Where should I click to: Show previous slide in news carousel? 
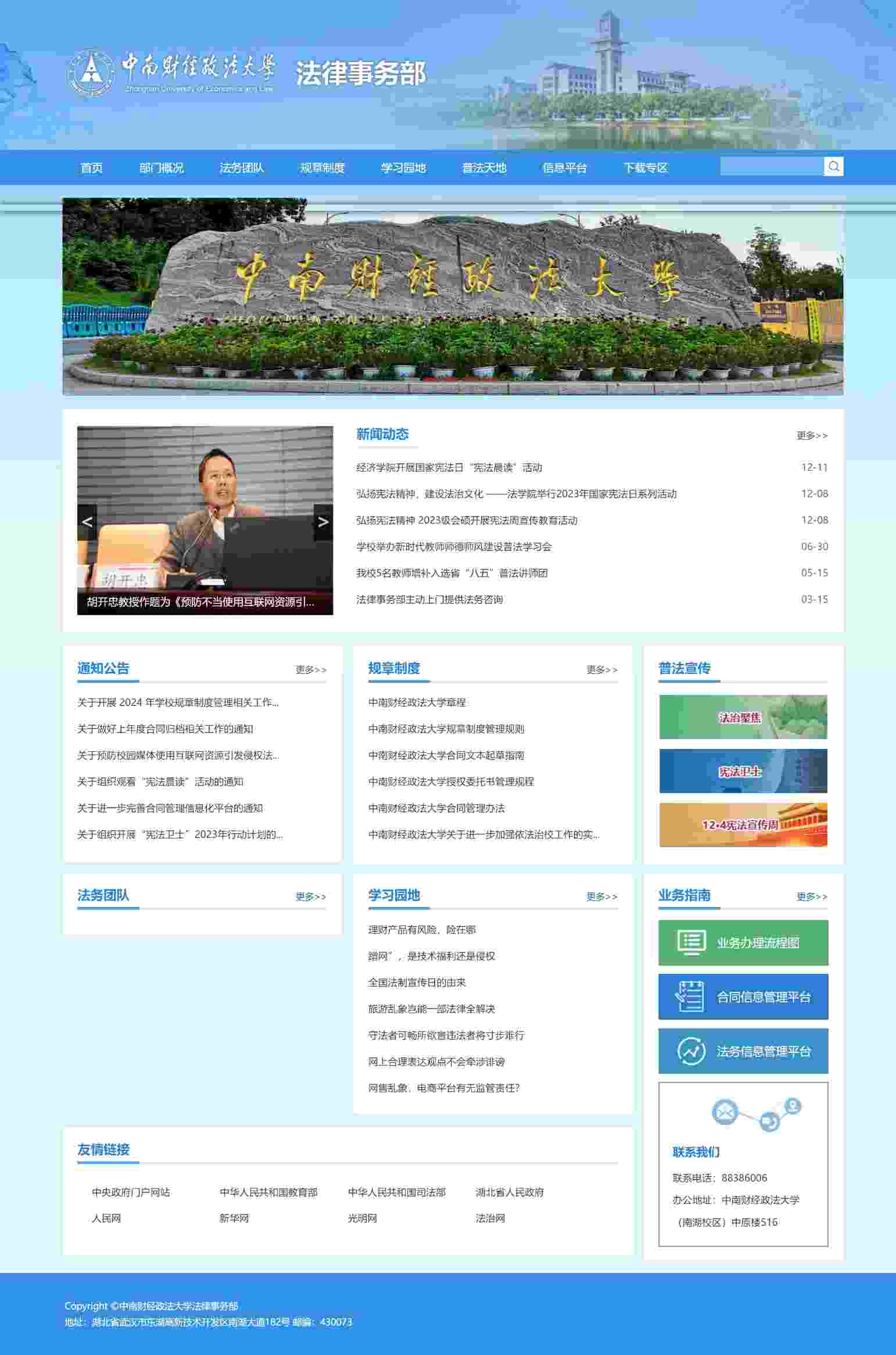[x=87, y=522]
